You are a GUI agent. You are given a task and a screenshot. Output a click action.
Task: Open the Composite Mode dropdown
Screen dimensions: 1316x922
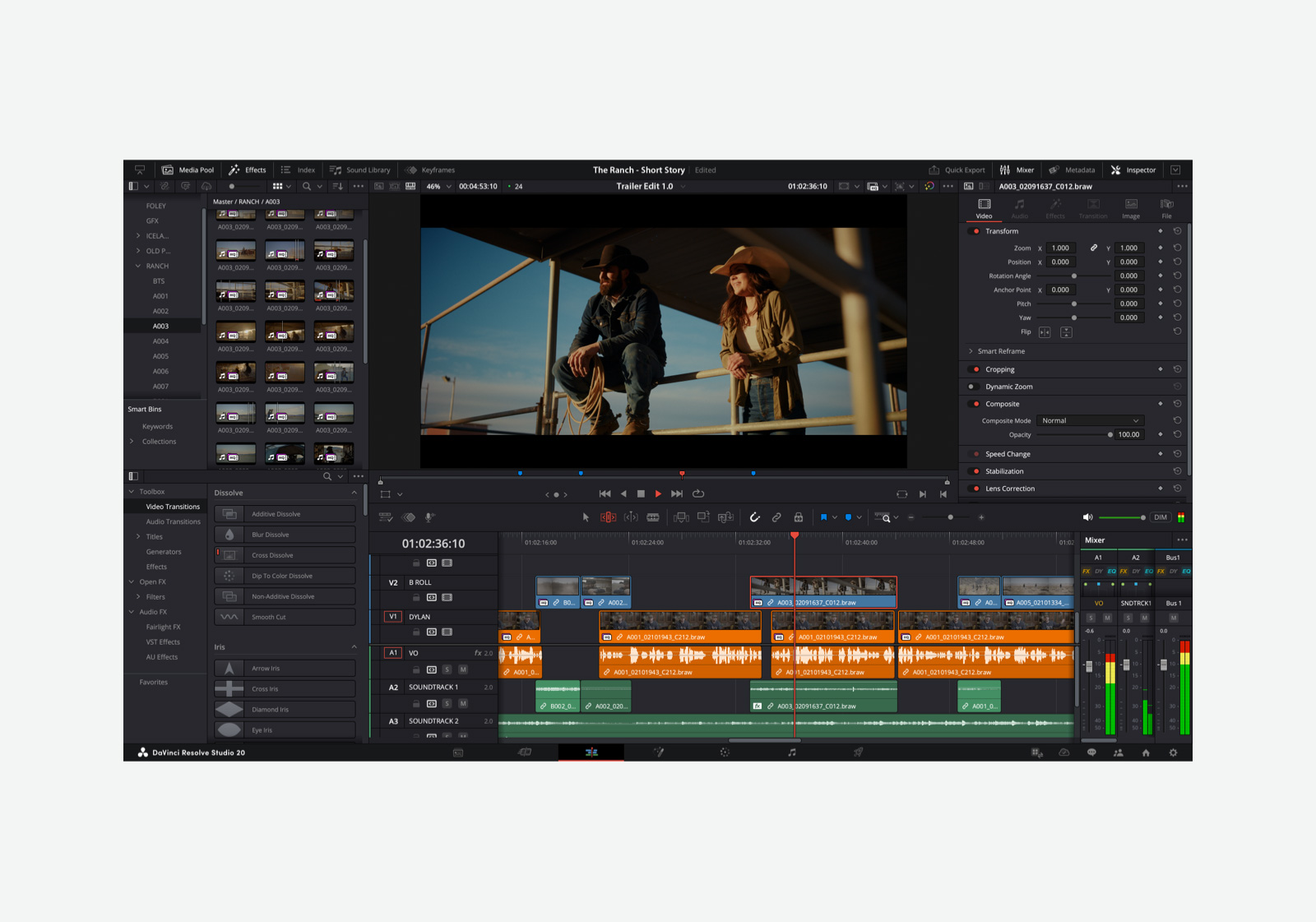(1090, 420)
